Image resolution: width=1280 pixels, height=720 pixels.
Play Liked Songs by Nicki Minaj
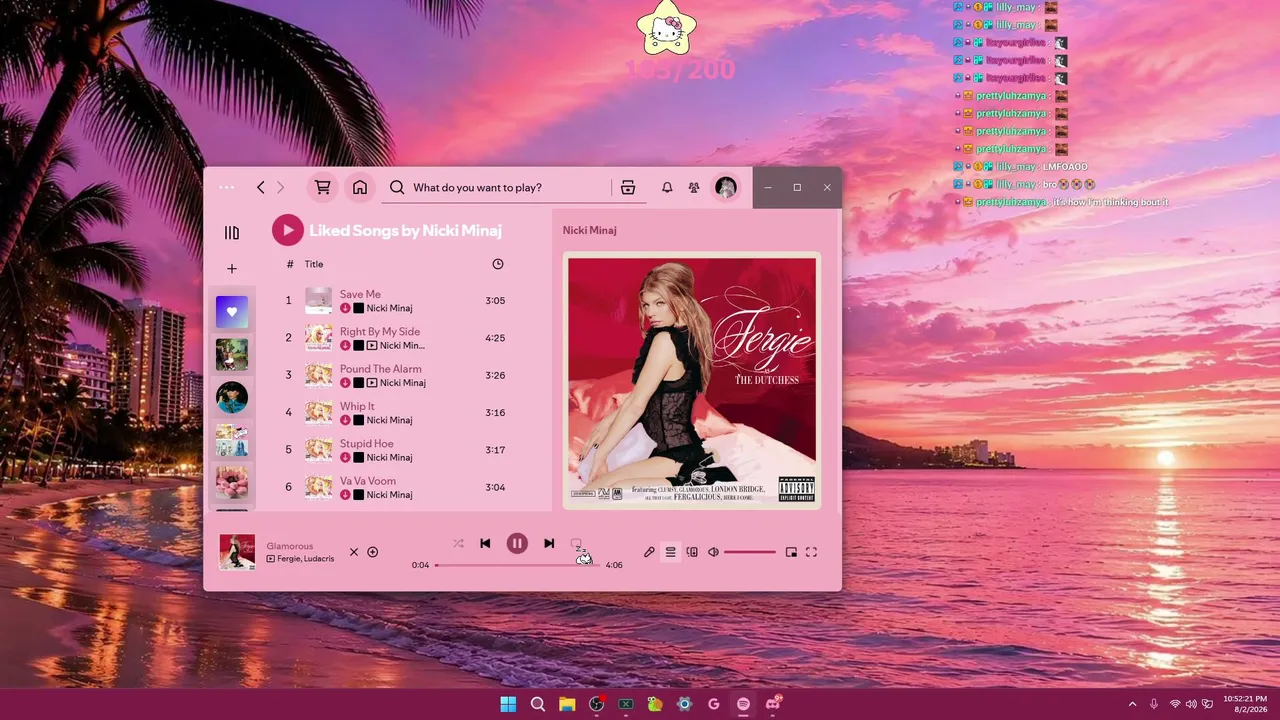[x=288, y=230]
